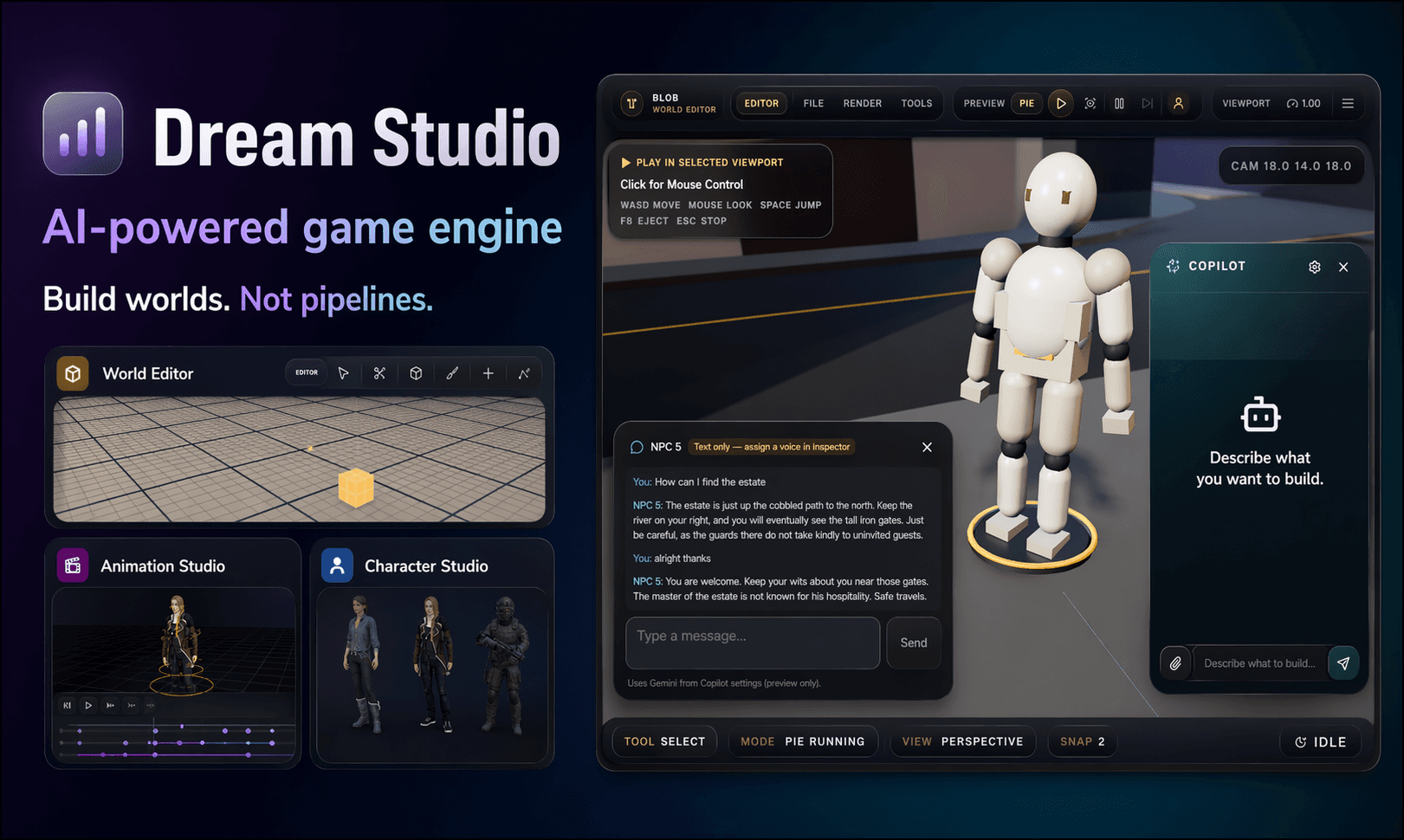Open the hamburger menu in the top bar
Viewport: 1404px width, 840px height.
(x=1348, y=104)
